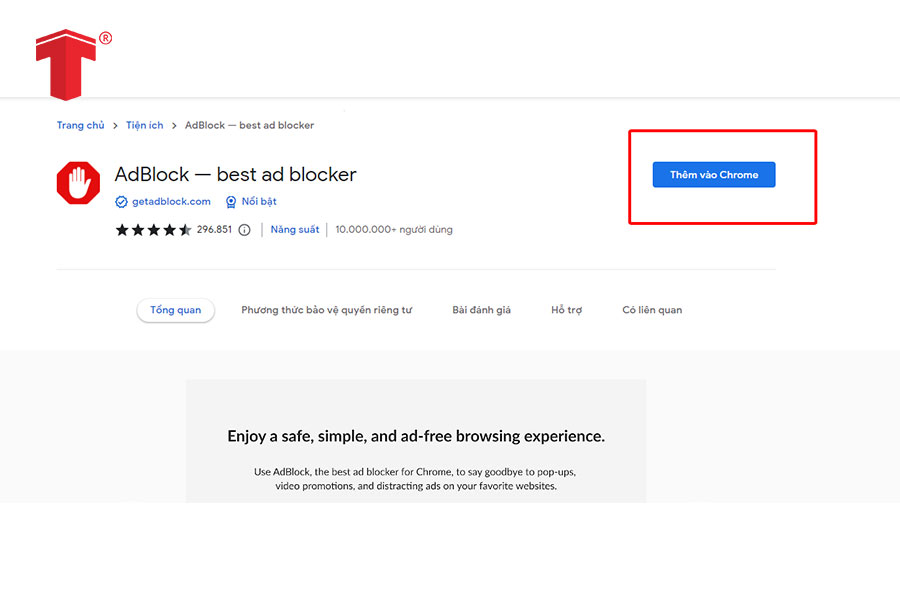Select the Tổng quan tab
The width and height of the screenshot is (900, 600).
[176, 310]
